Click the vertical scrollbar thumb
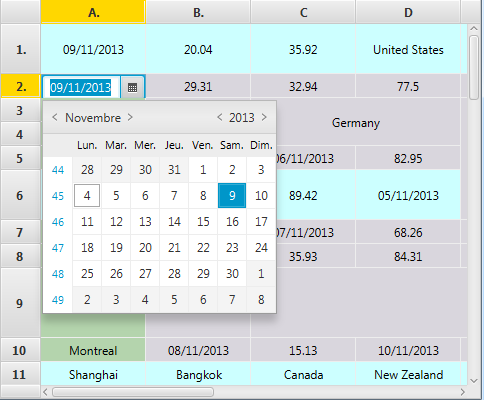This screenshot has height=400, width=484. click(x=474, y=67)
